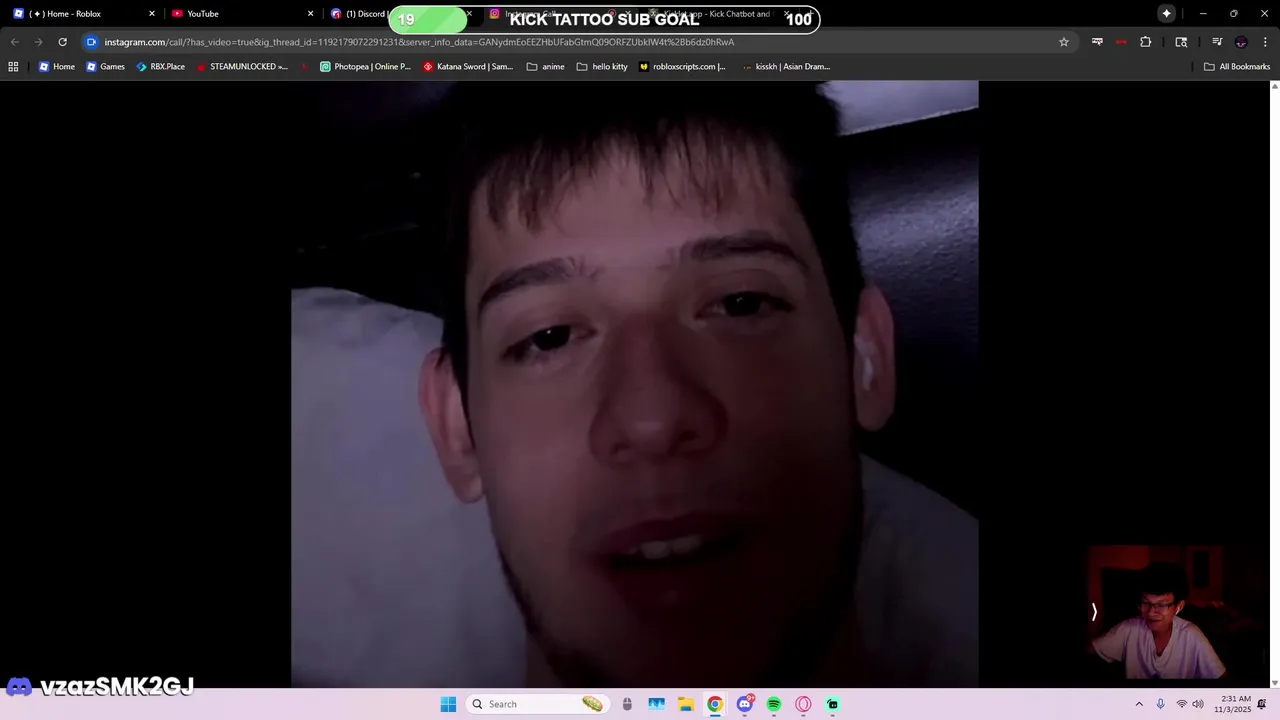
Task: Collapse the self-view with the chevron arrow
Action: (x=1094, y=612)
